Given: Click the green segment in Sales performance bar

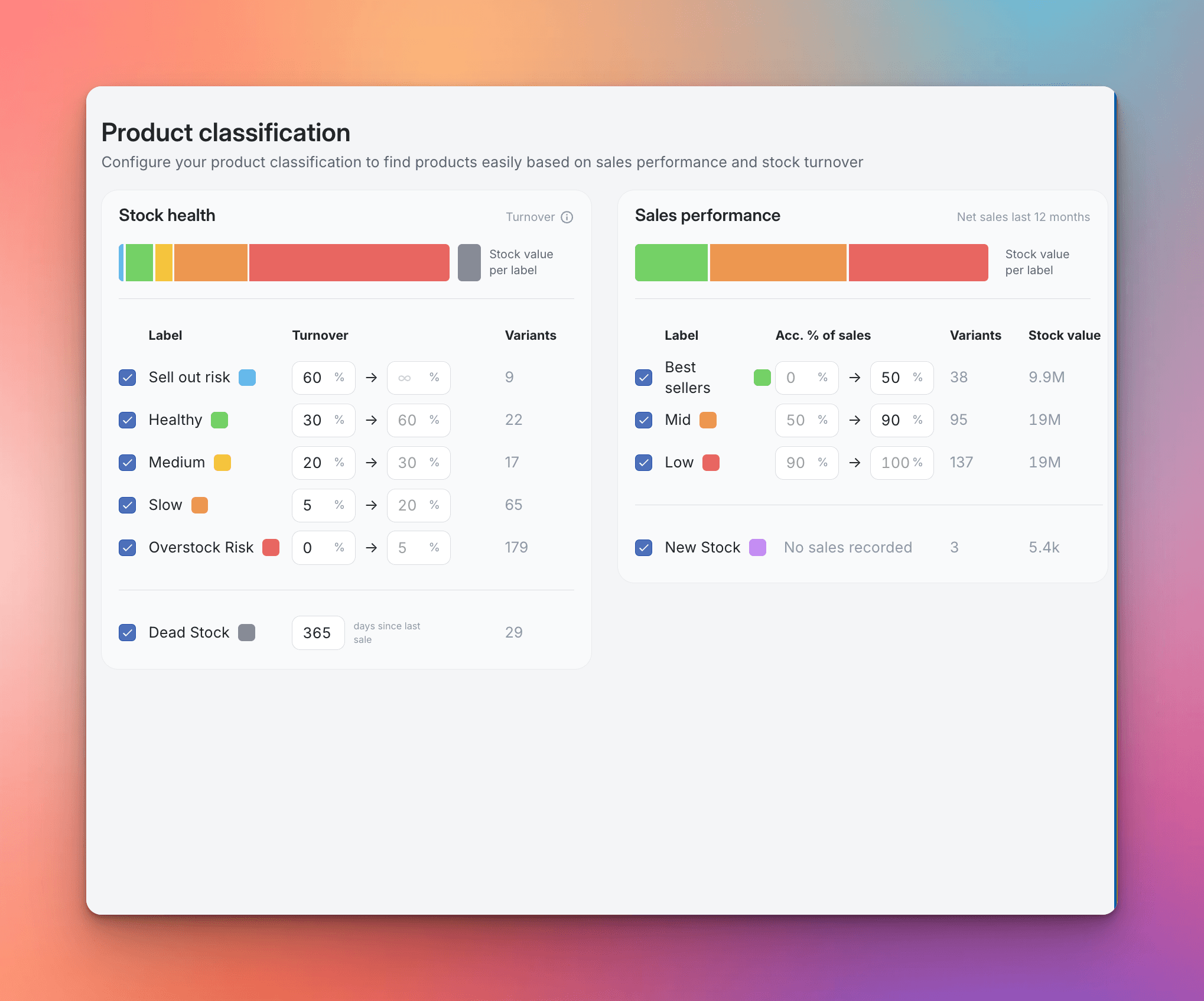Looking at the screenshot, I should [671, 263].
